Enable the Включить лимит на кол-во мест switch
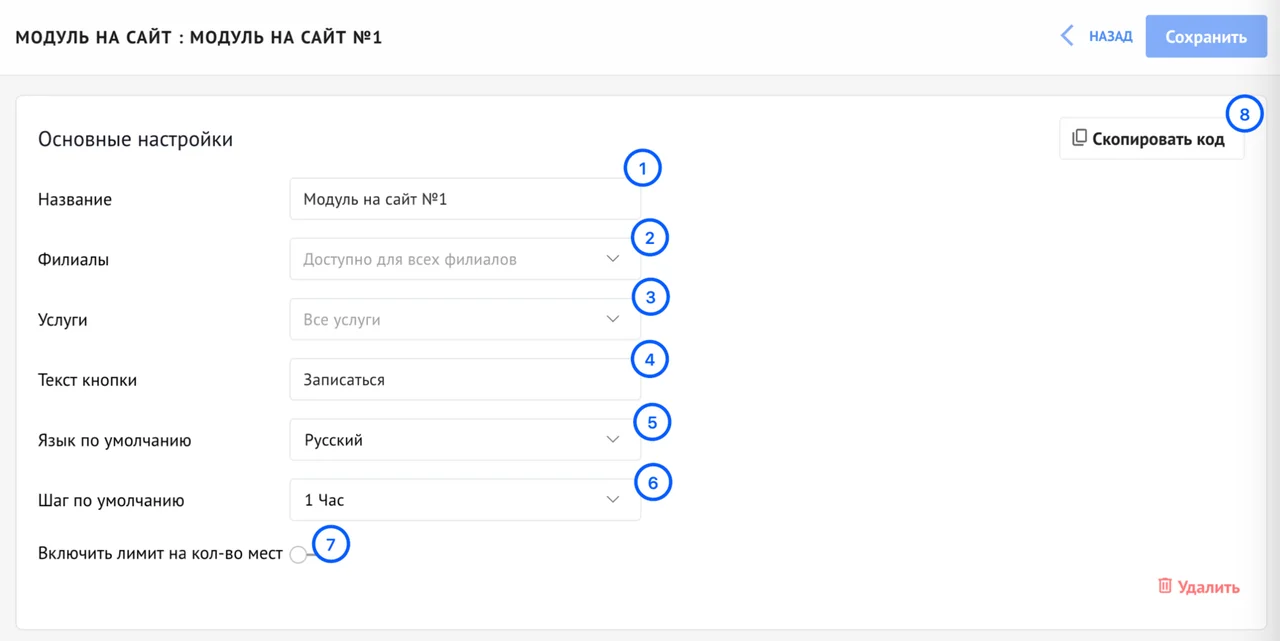The image size is (1280, 641). [x=298, y=554]
